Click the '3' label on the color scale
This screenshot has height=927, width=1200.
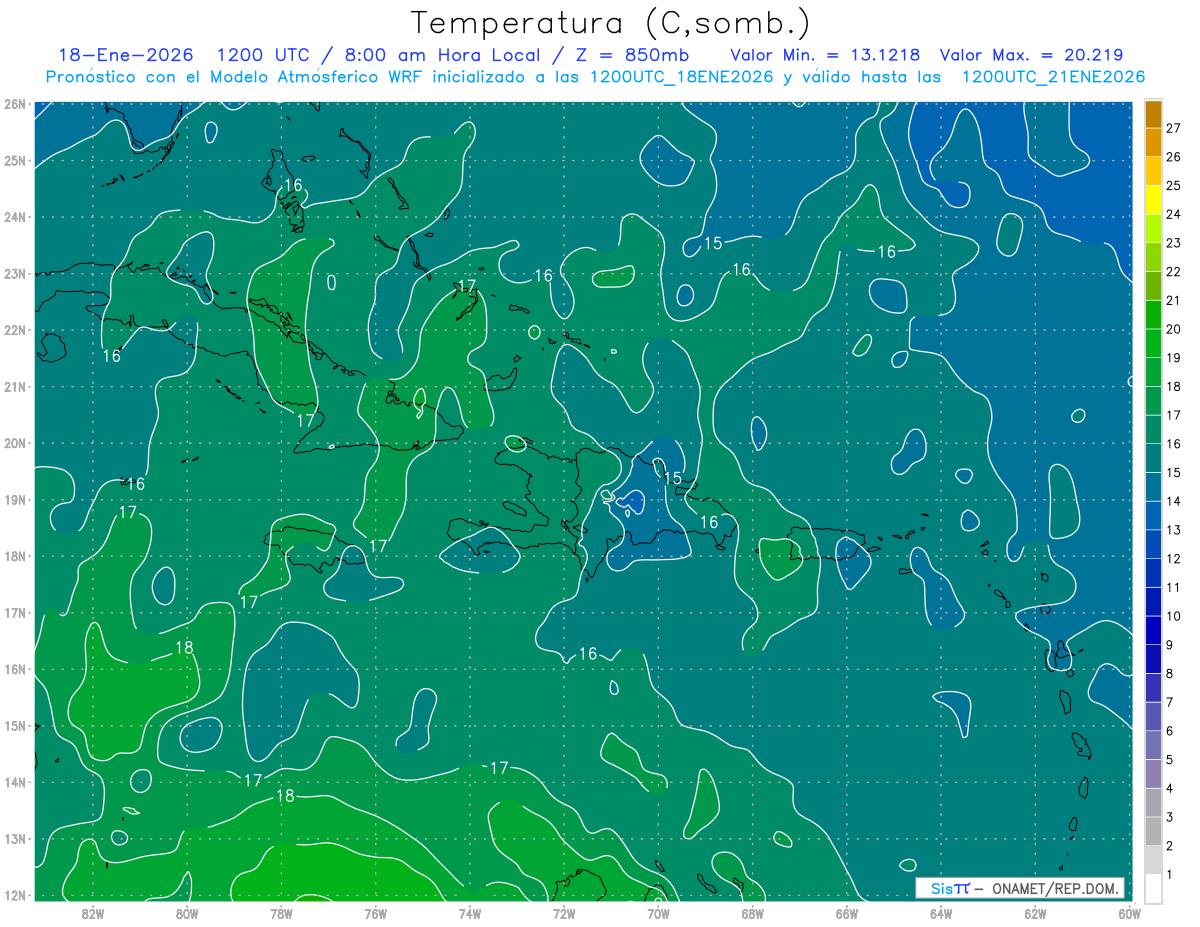[x=1171, y=817]
